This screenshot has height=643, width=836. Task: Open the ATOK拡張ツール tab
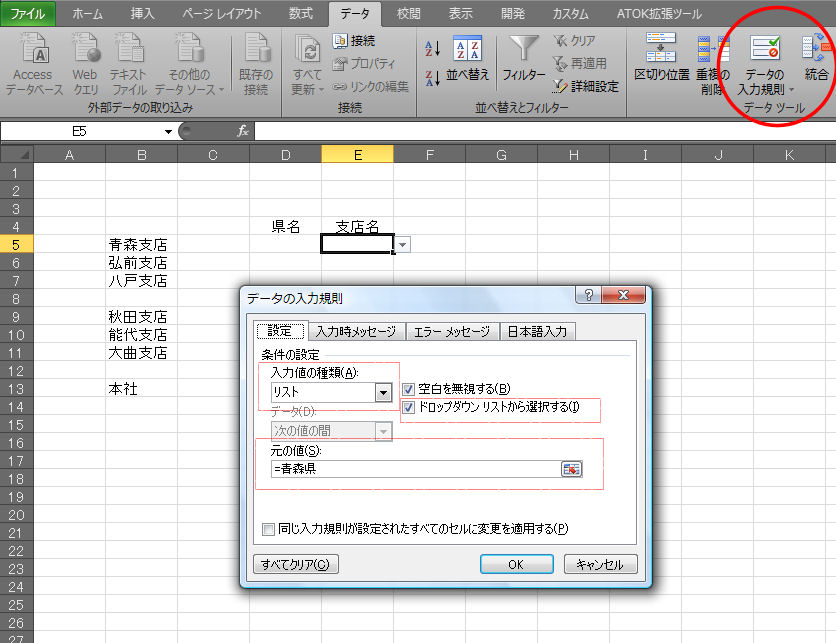point(659,13)
